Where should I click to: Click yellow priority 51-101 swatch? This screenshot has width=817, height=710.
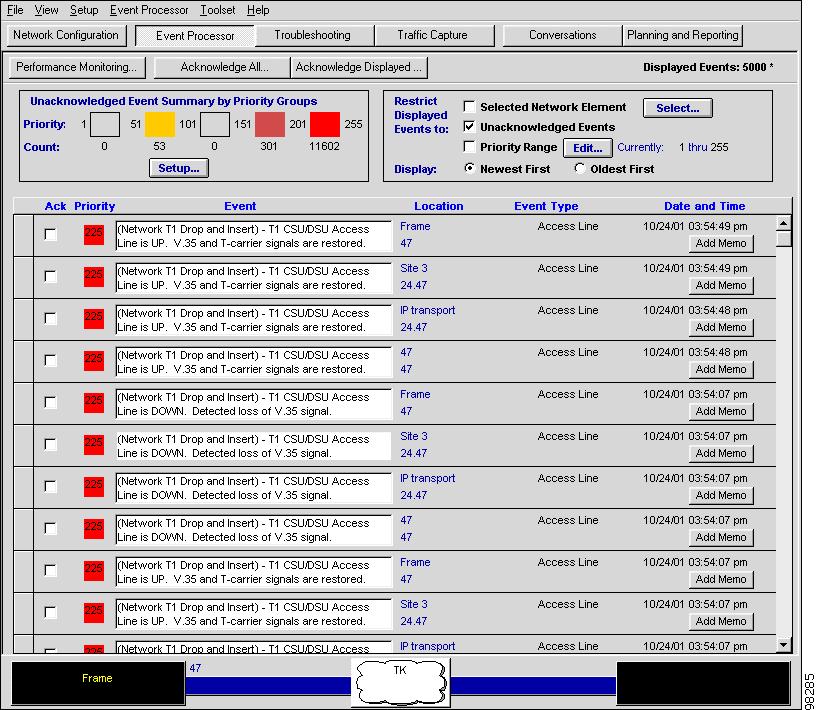pyautogui.click(x=159, y=124)
